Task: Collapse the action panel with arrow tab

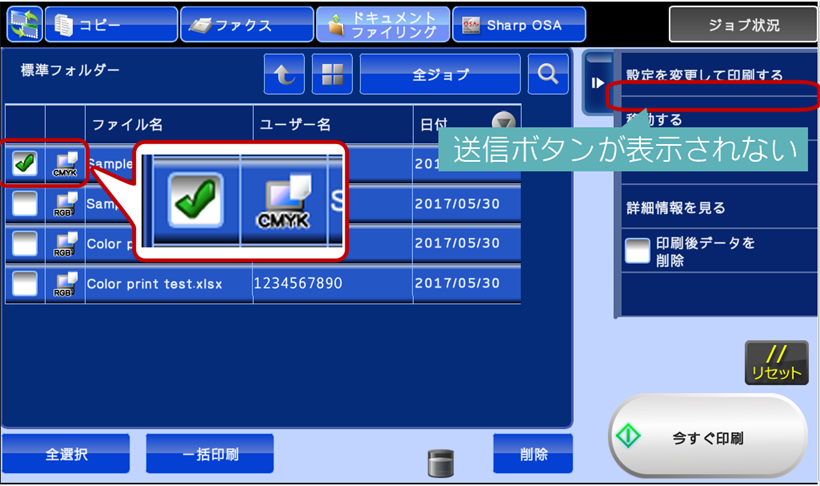Action: click(598, 83)
